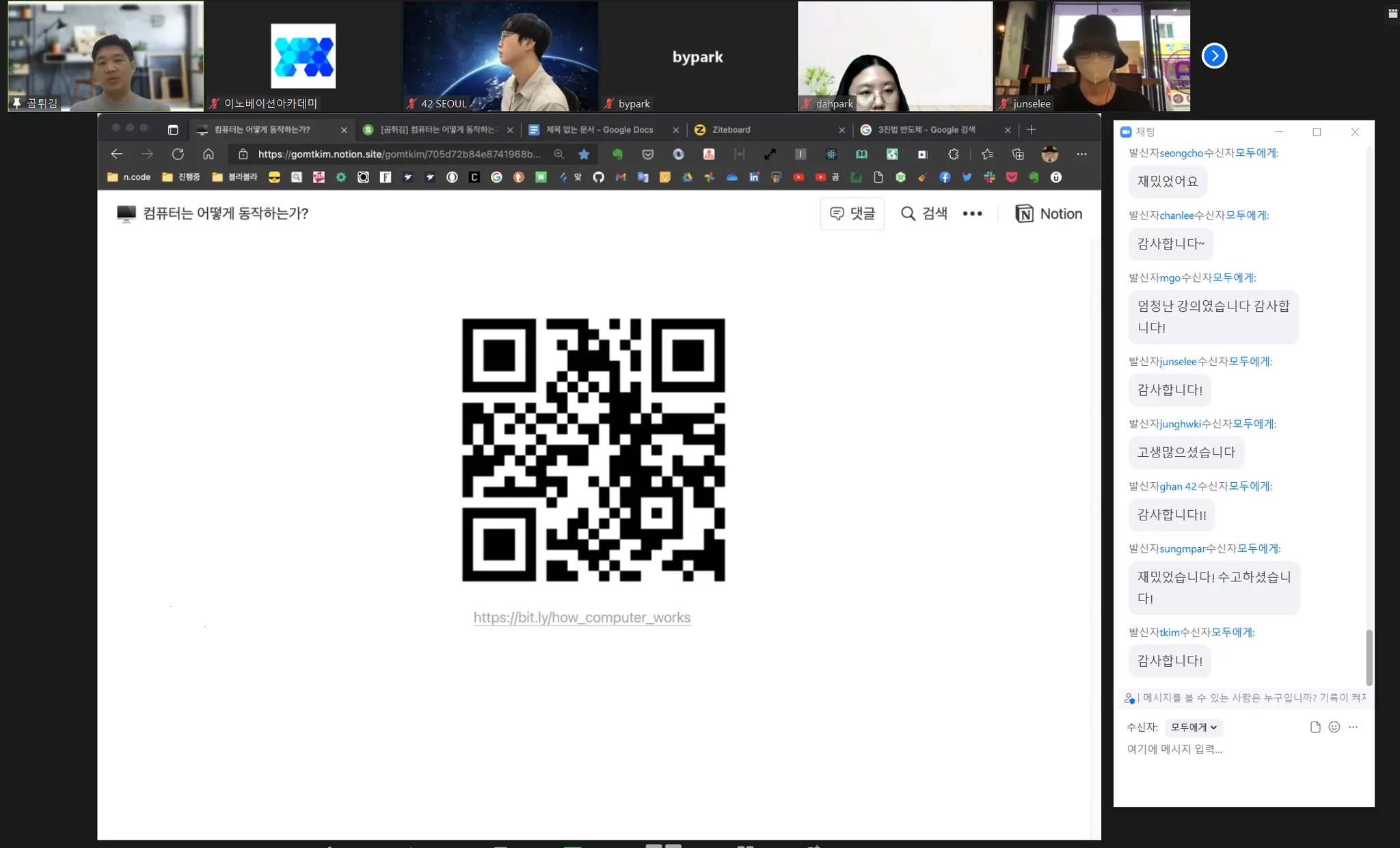Screen dimensions: 1400x848
Task: Click the emoji icon in chat
Action: [x=1334, y=727]
